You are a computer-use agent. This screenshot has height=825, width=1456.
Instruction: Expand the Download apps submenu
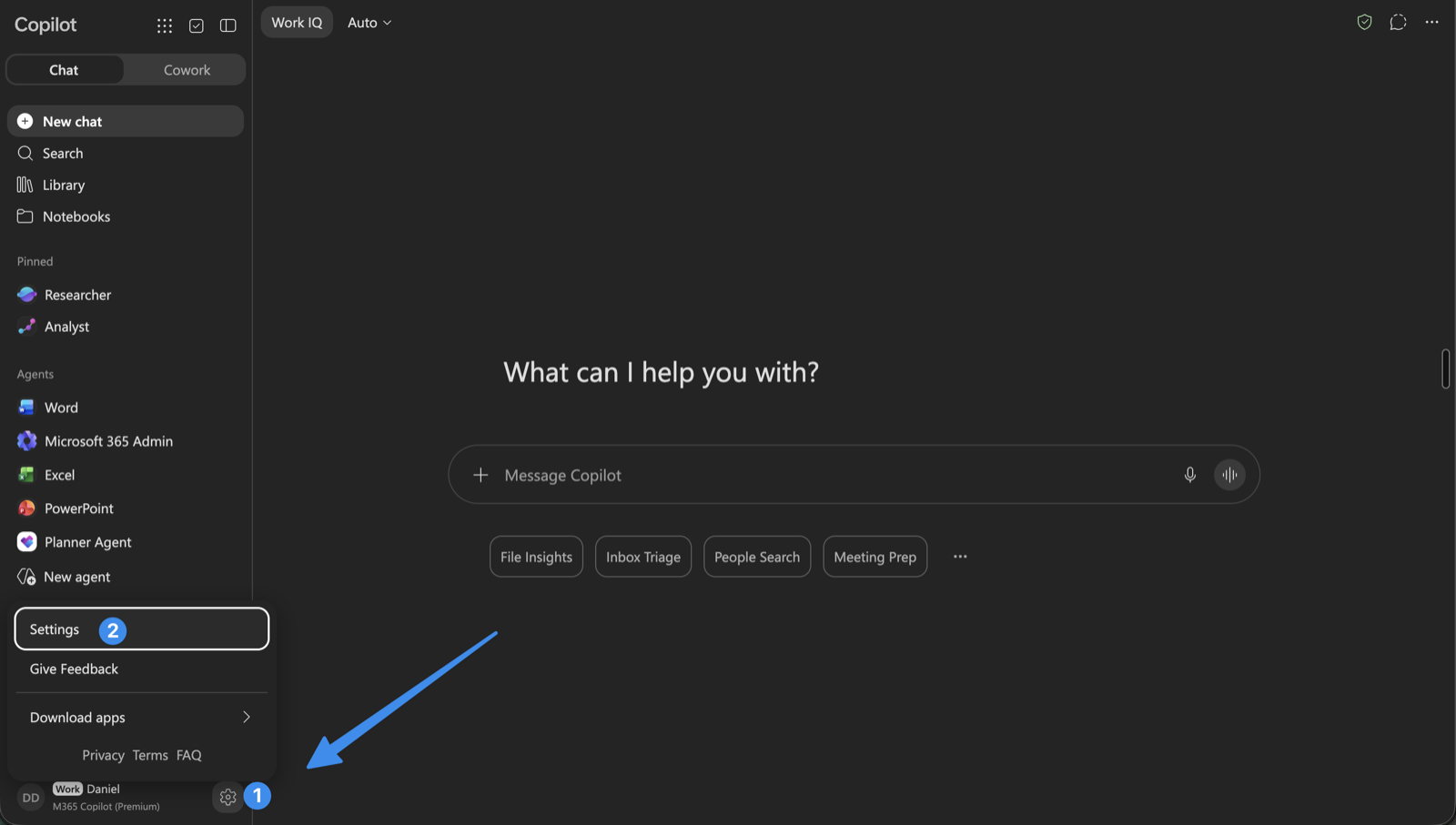(x=142, y=718)
